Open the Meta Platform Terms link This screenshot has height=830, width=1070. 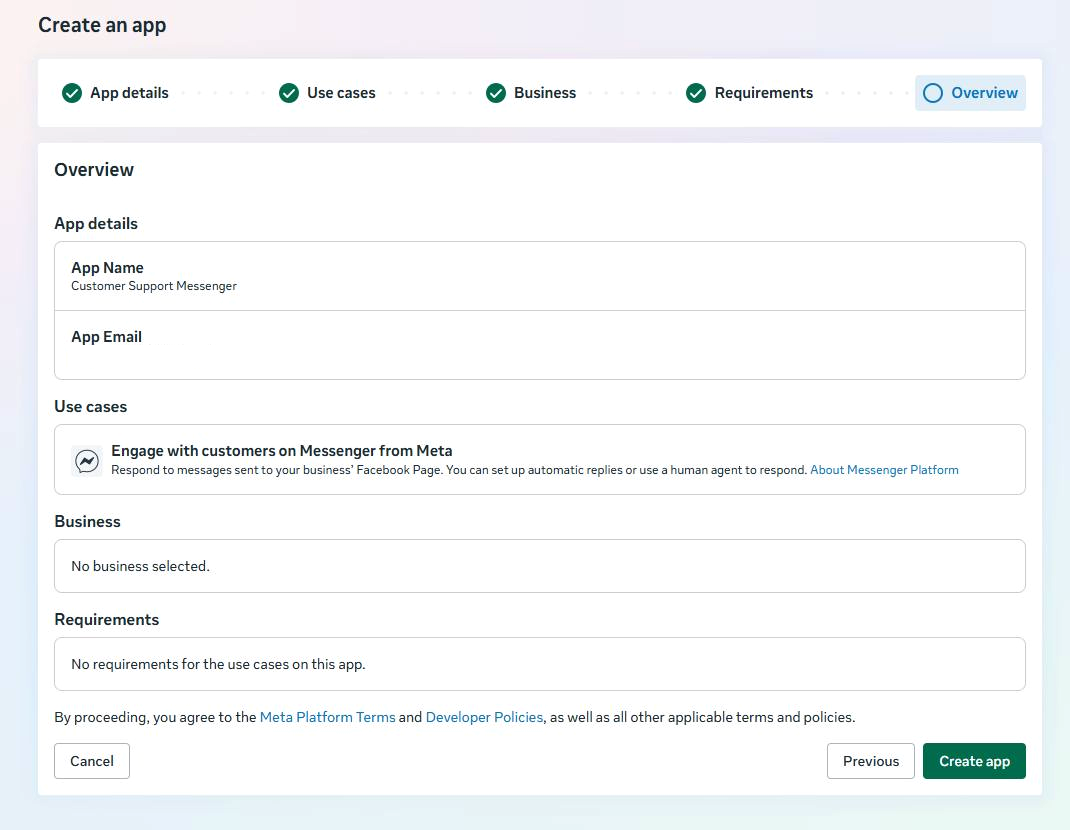tap(328, 717)
